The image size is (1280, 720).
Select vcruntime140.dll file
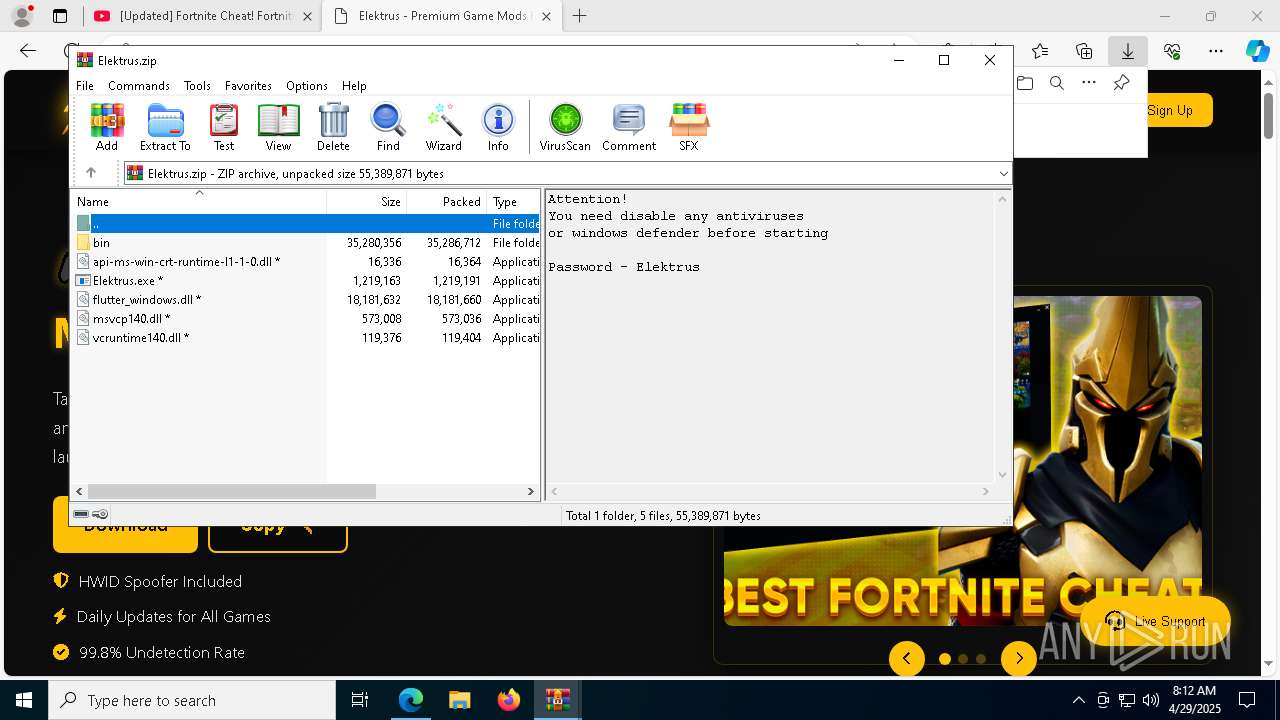pyautogui.click(x=306, y=337)
